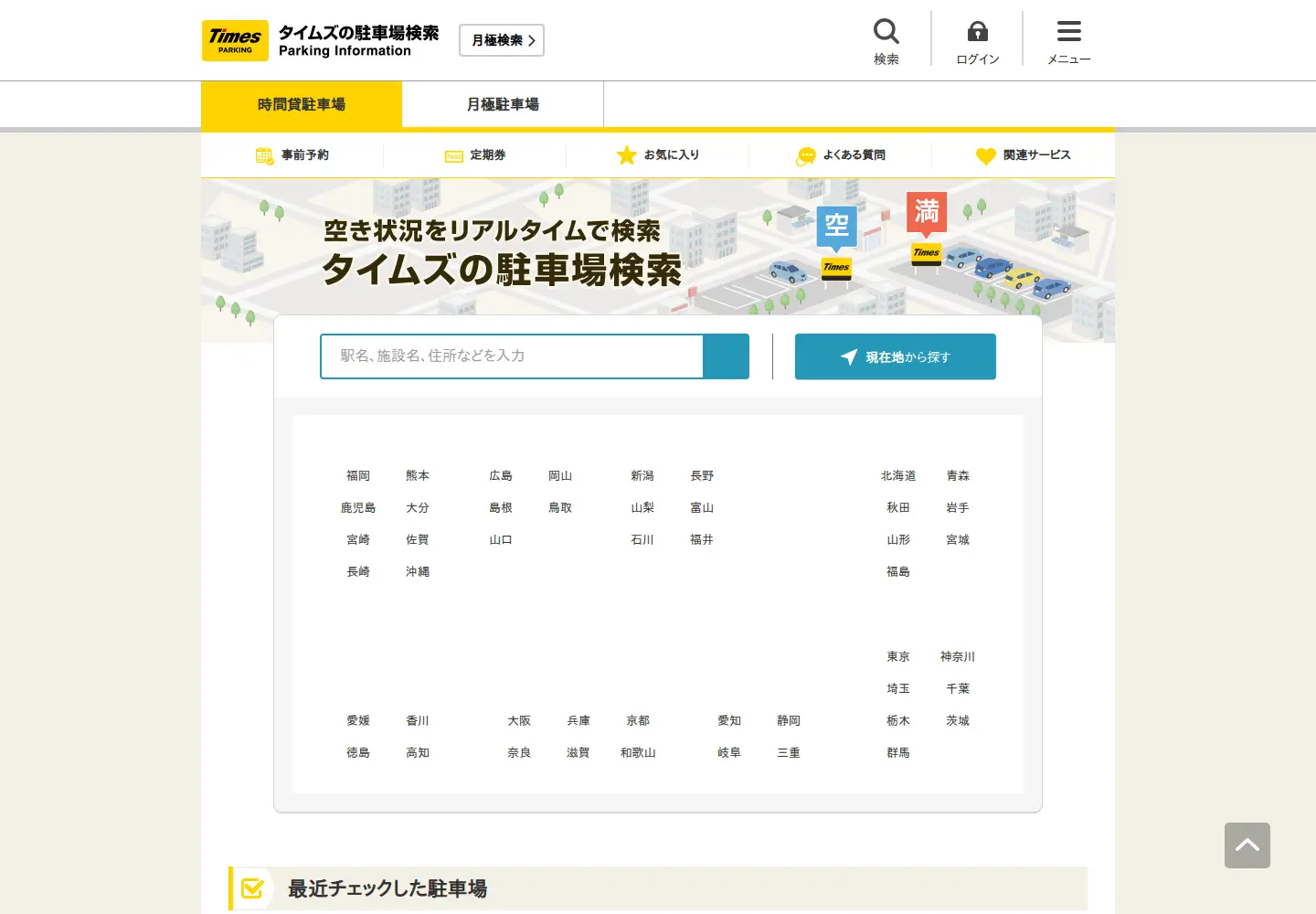Select 京都 prefecture

click(x=638, y=721)
